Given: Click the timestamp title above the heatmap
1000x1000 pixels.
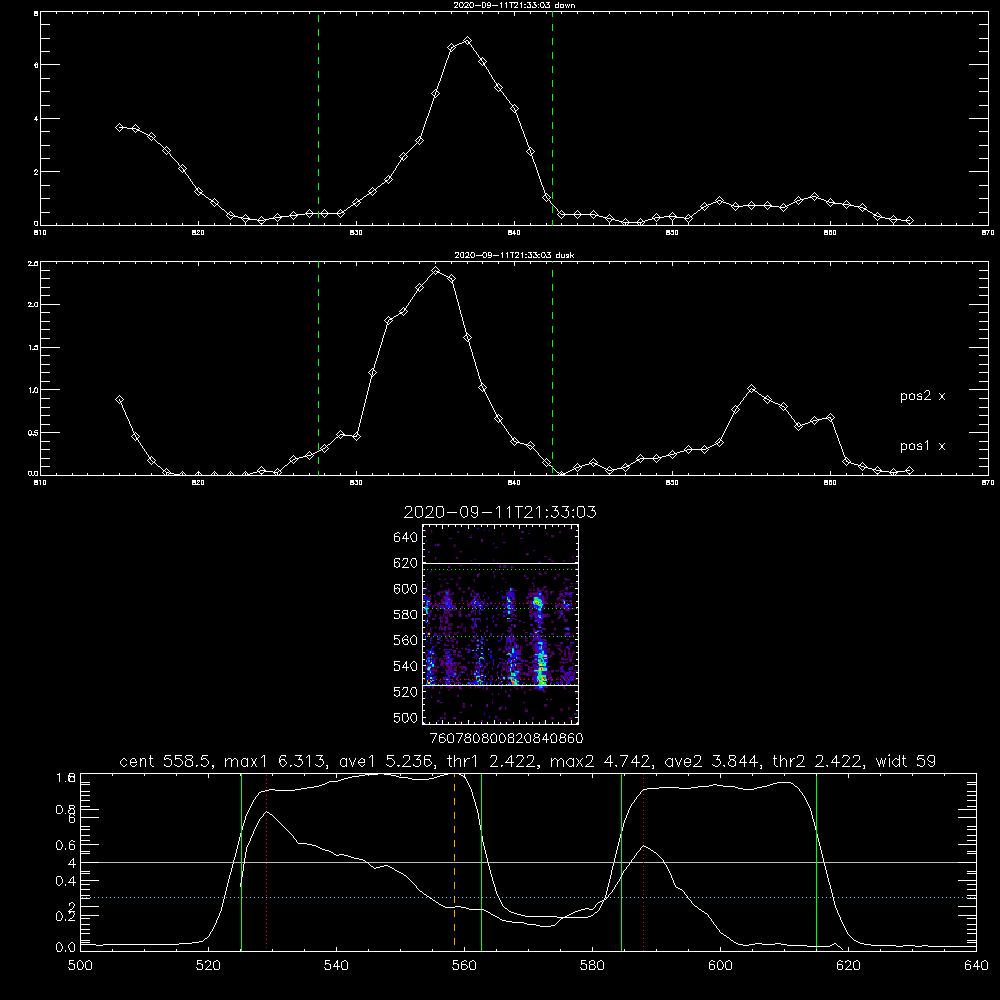Looking at the screenshot, I should click(x=500, y=512).
